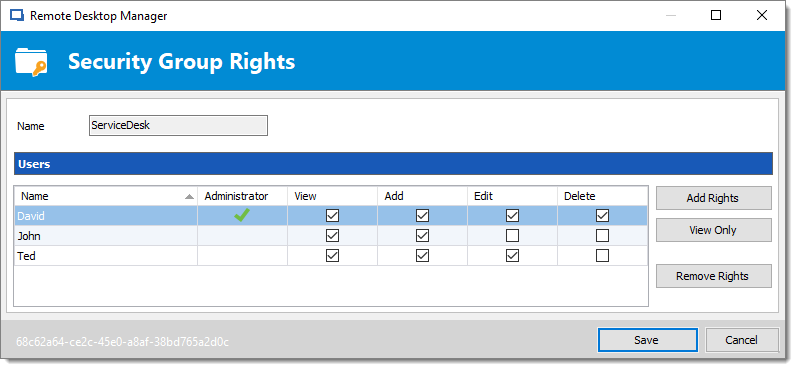Save the security group rights
Screen dimensions: 796x369
(x=648, y=340)
